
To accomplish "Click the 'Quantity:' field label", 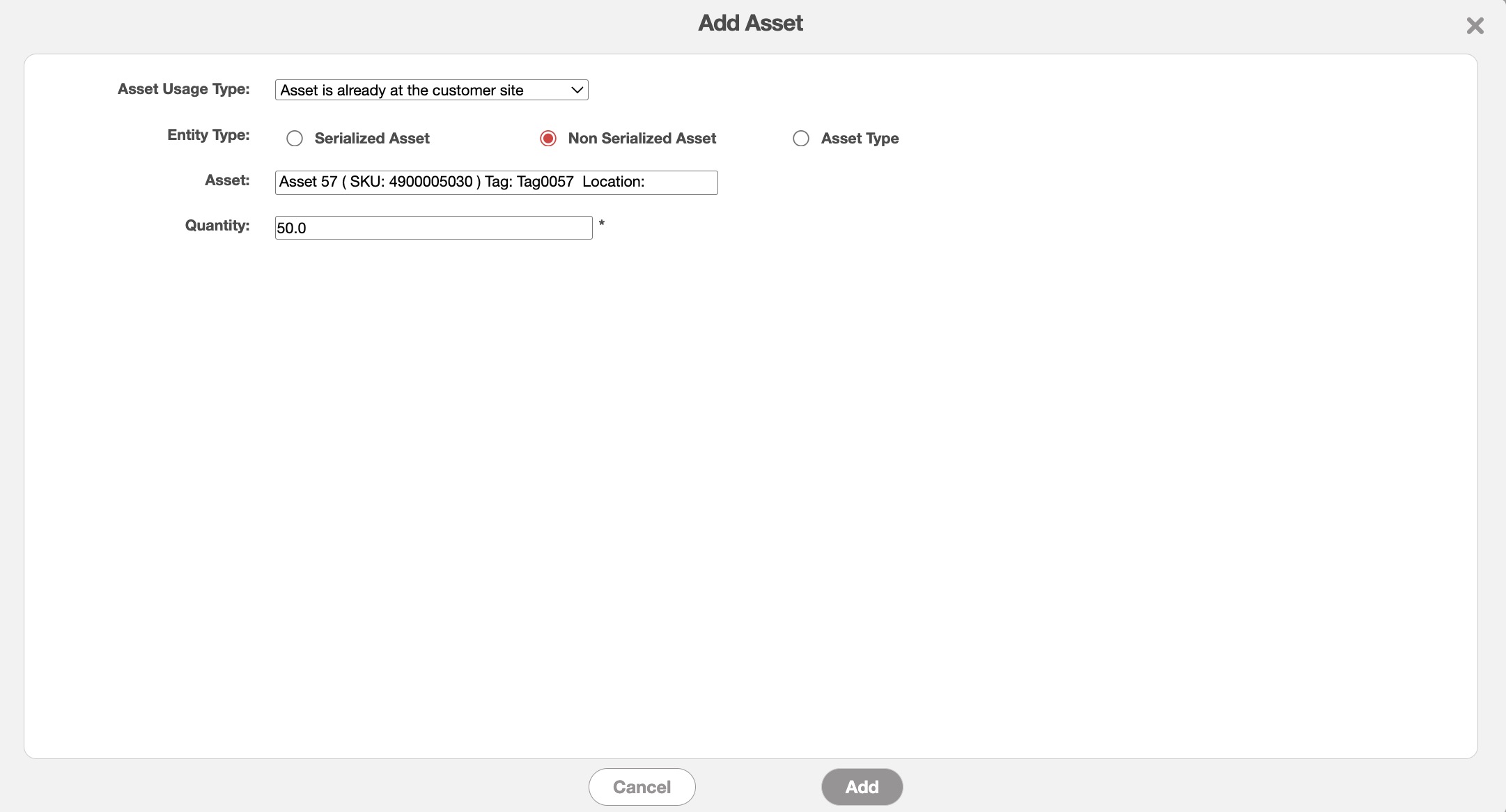I will [x=217, y=226].
